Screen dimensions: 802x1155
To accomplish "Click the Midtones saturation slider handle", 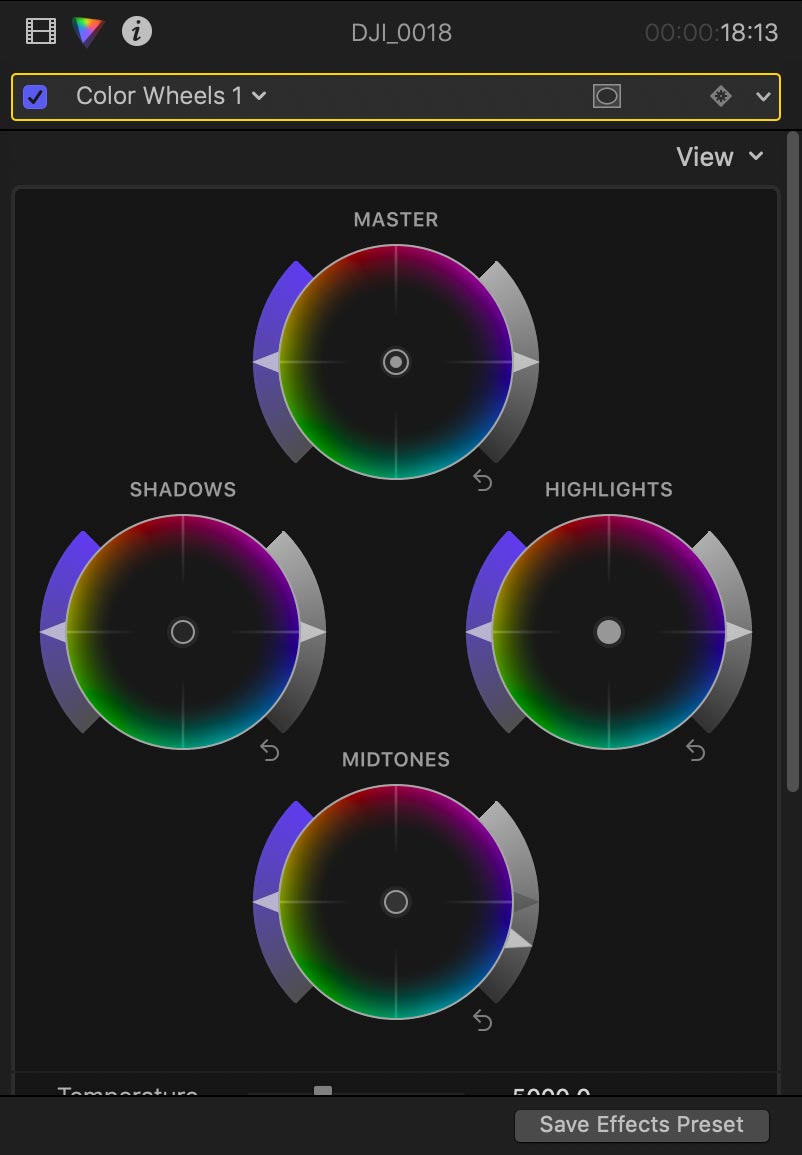I will point(266,902).
